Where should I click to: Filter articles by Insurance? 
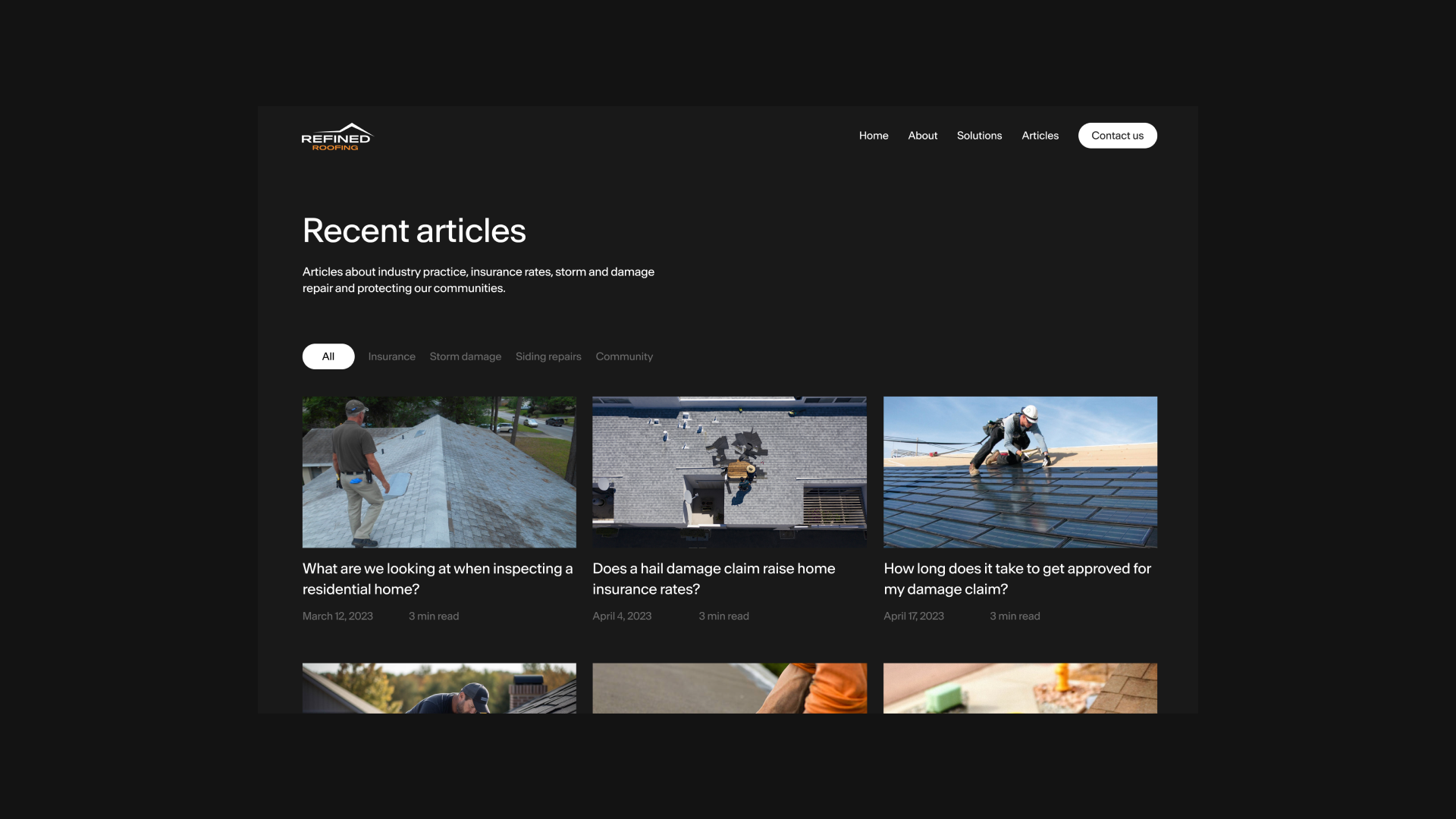[x=391, y=356]
